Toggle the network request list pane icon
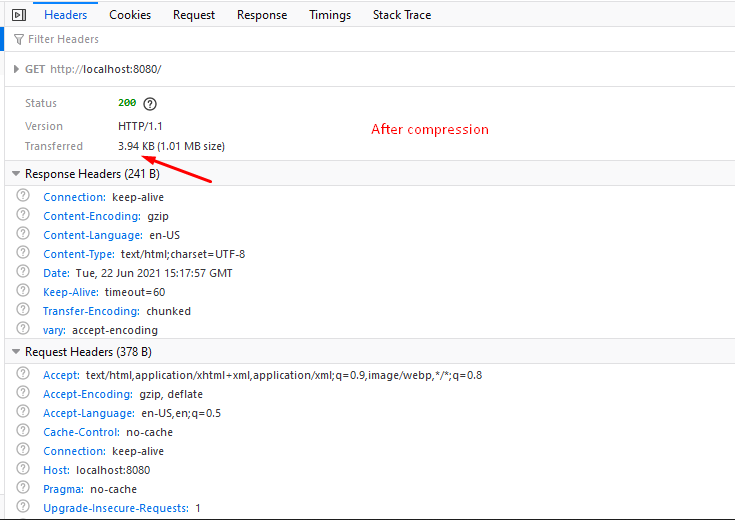Image resolution: width=735 pixels, height=520 pixels. point(19,15)
